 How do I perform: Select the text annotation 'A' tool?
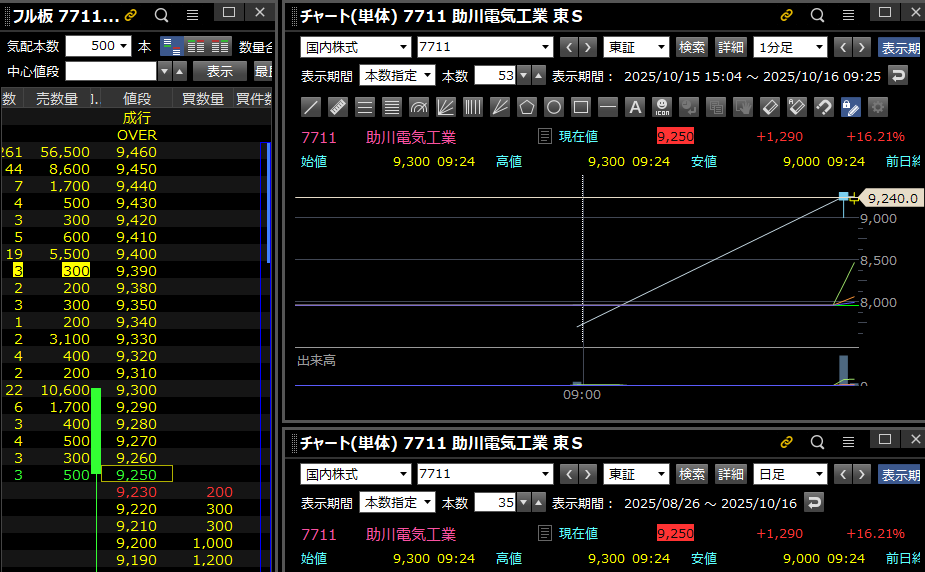tap(634, 107)
